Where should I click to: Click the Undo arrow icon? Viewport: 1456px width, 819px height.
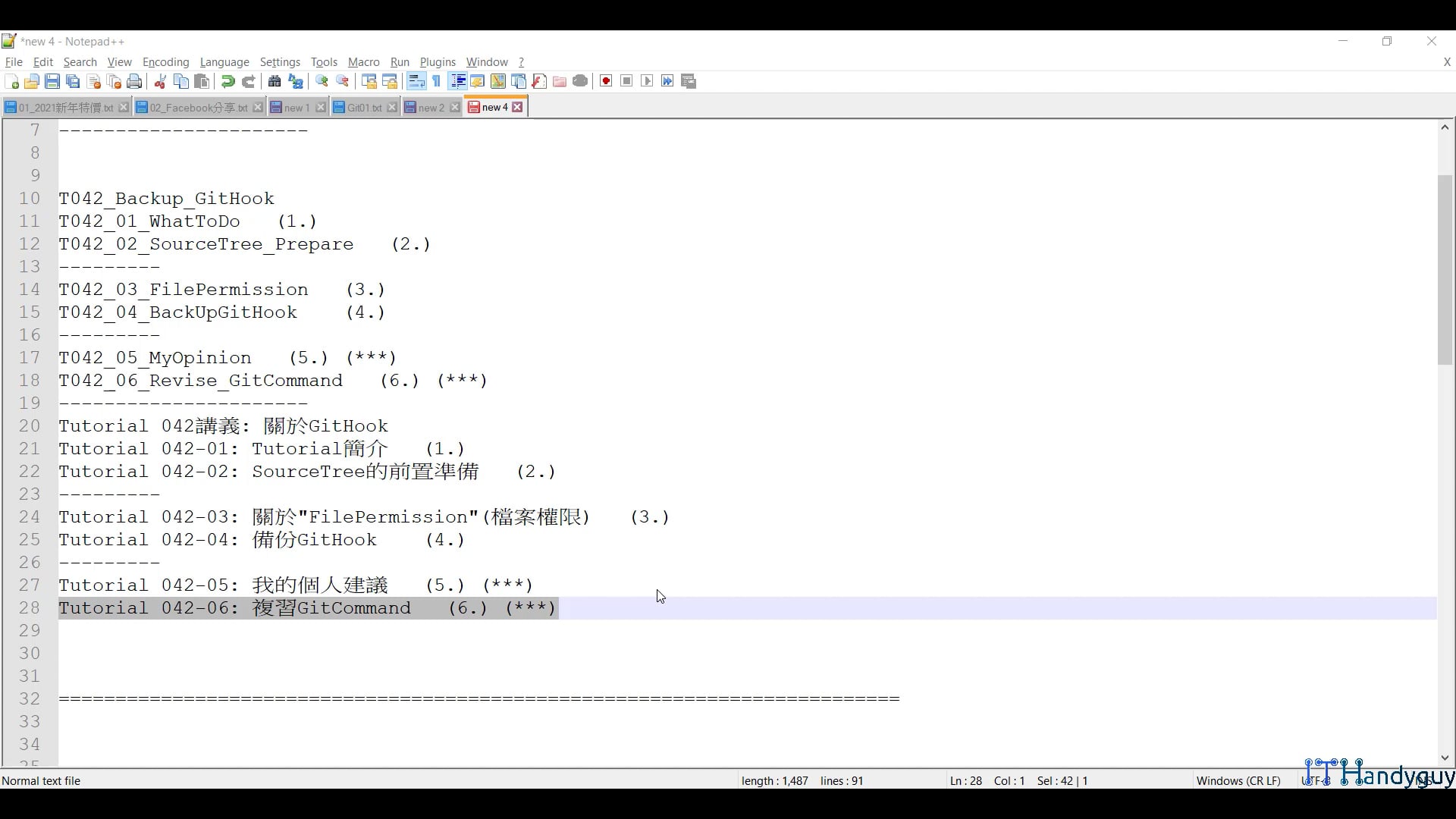(227, 82)
